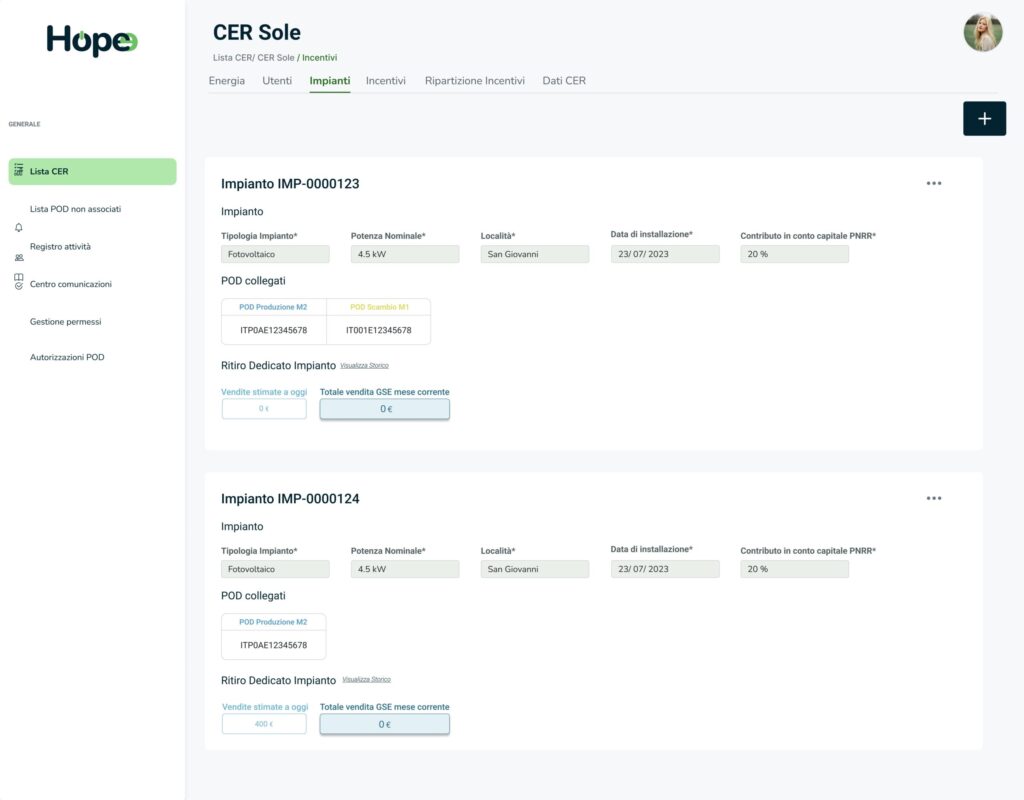Open the three-dot menu for Impianto IMP-0000124
This screenshot has width=1024, height=800.
pos(933,498)
